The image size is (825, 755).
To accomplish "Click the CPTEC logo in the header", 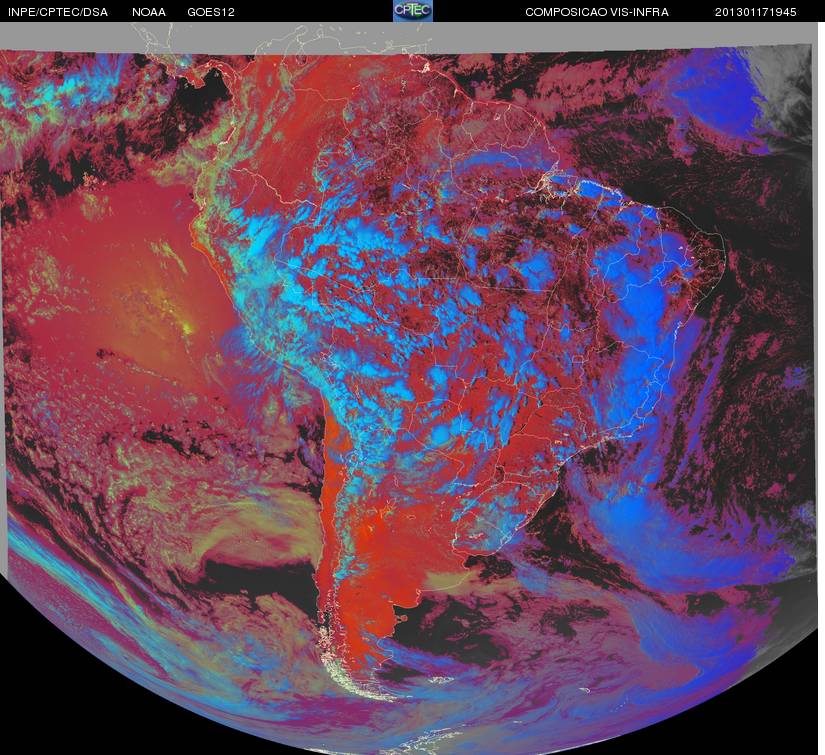I will point(413,11).
